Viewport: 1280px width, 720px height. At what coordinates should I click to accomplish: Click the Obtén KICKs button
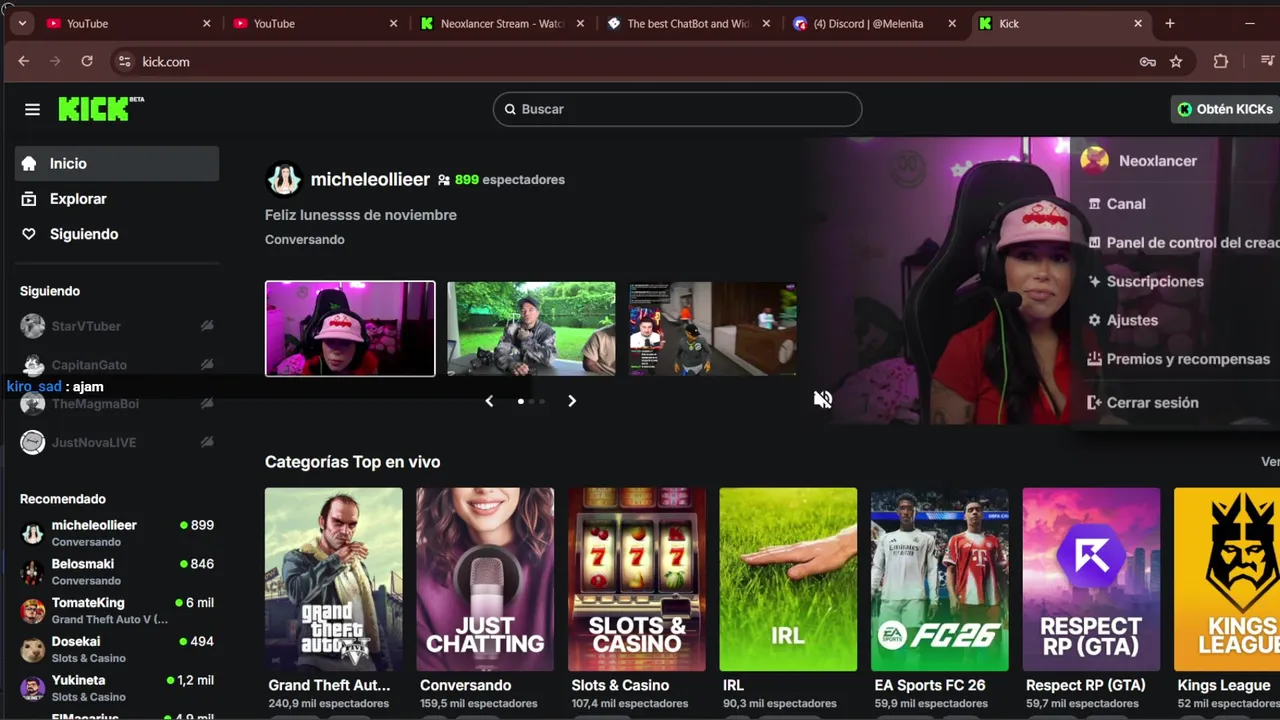[x=1225, y=109]
